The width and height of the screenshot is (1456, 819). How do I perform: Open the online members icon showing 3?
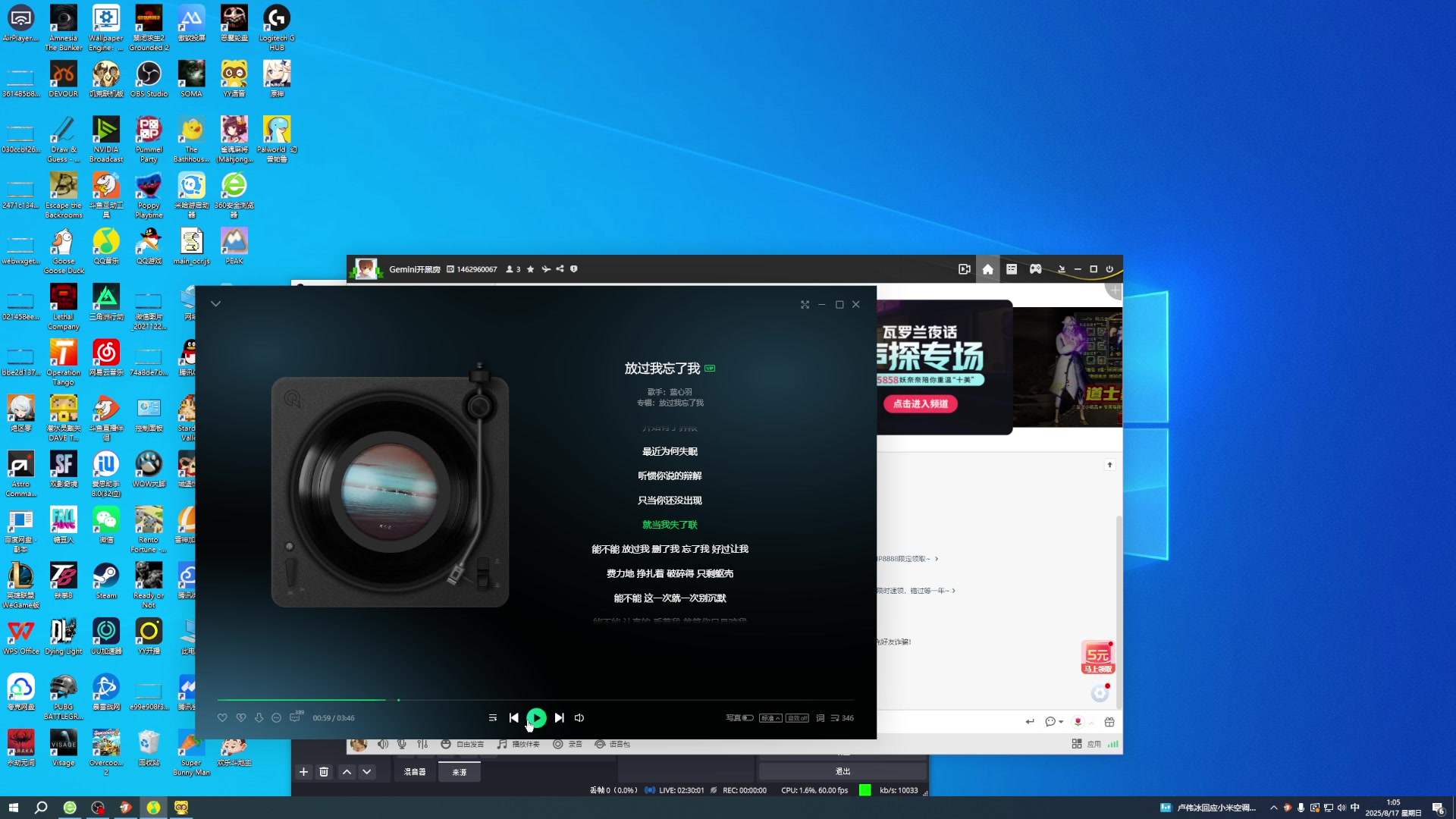click(513, 269)
